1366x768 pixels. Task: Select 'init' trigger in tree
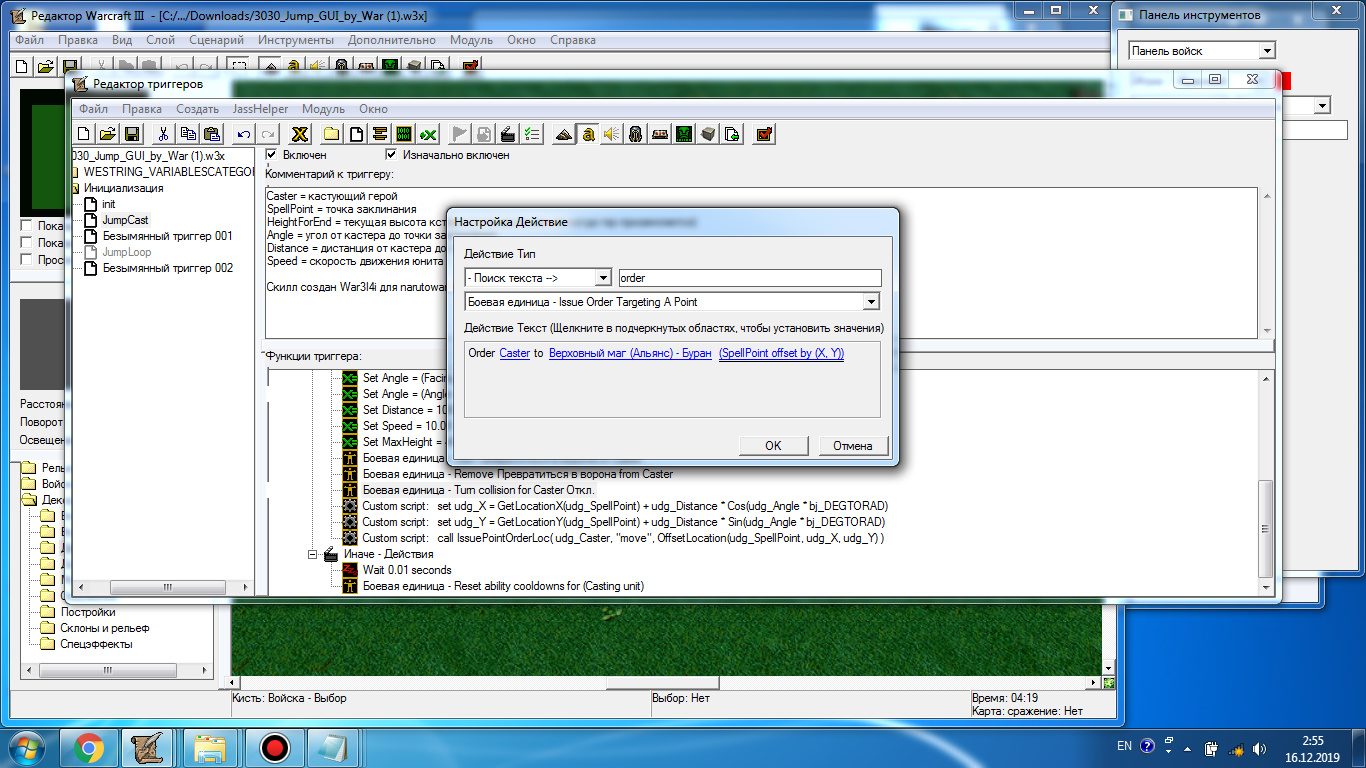coord(109,204)
